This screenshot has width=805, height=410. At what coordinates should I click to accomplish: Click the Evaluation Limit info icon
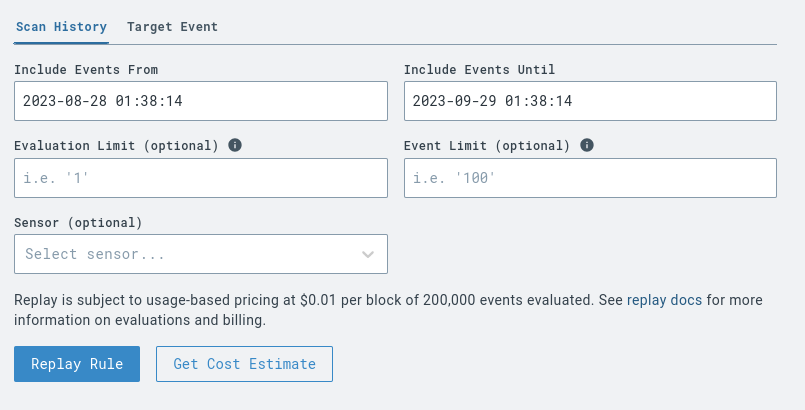point(236,145)
